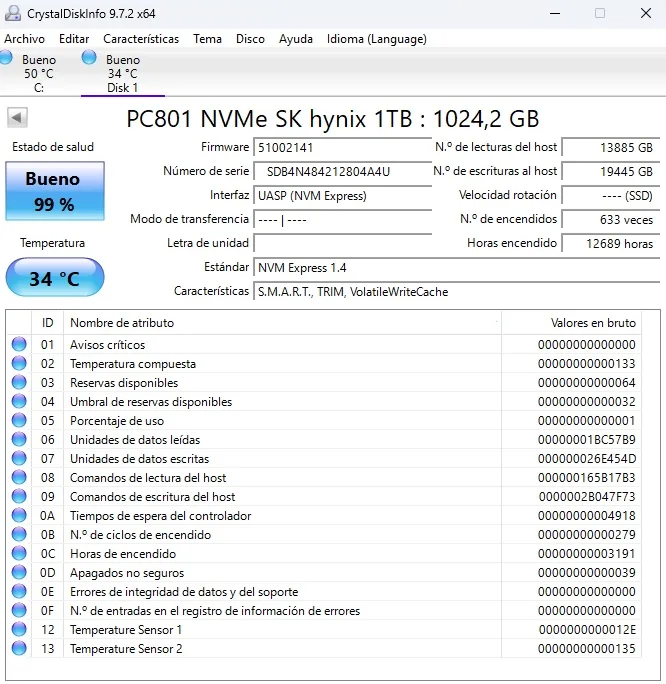The height and width of the screenshot is (684, 666).
Task: Click power-on count 633 veces
Action: (x=611, y=219)
